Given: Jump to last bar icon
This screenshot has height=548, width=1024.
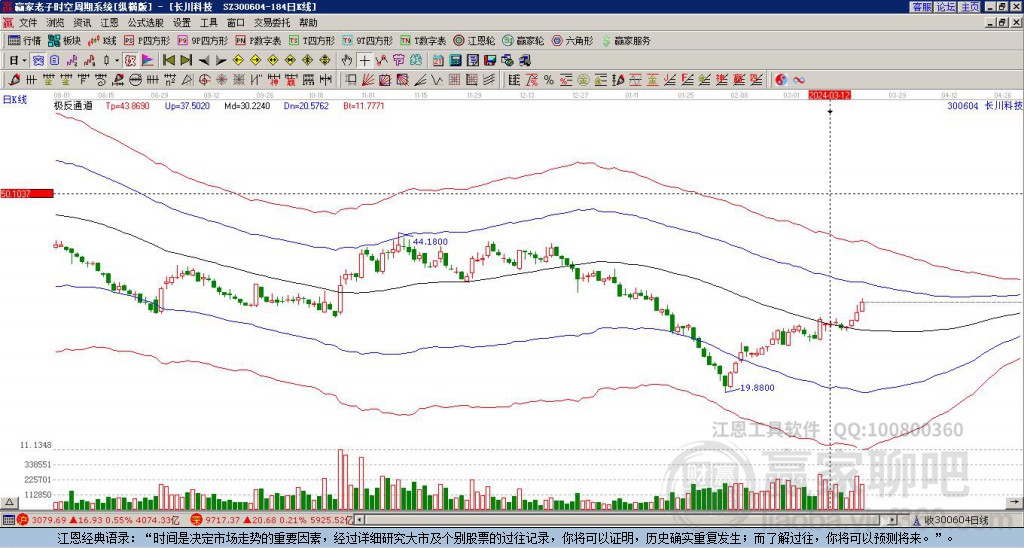Looking at the screenshot, I should [186, 60].
